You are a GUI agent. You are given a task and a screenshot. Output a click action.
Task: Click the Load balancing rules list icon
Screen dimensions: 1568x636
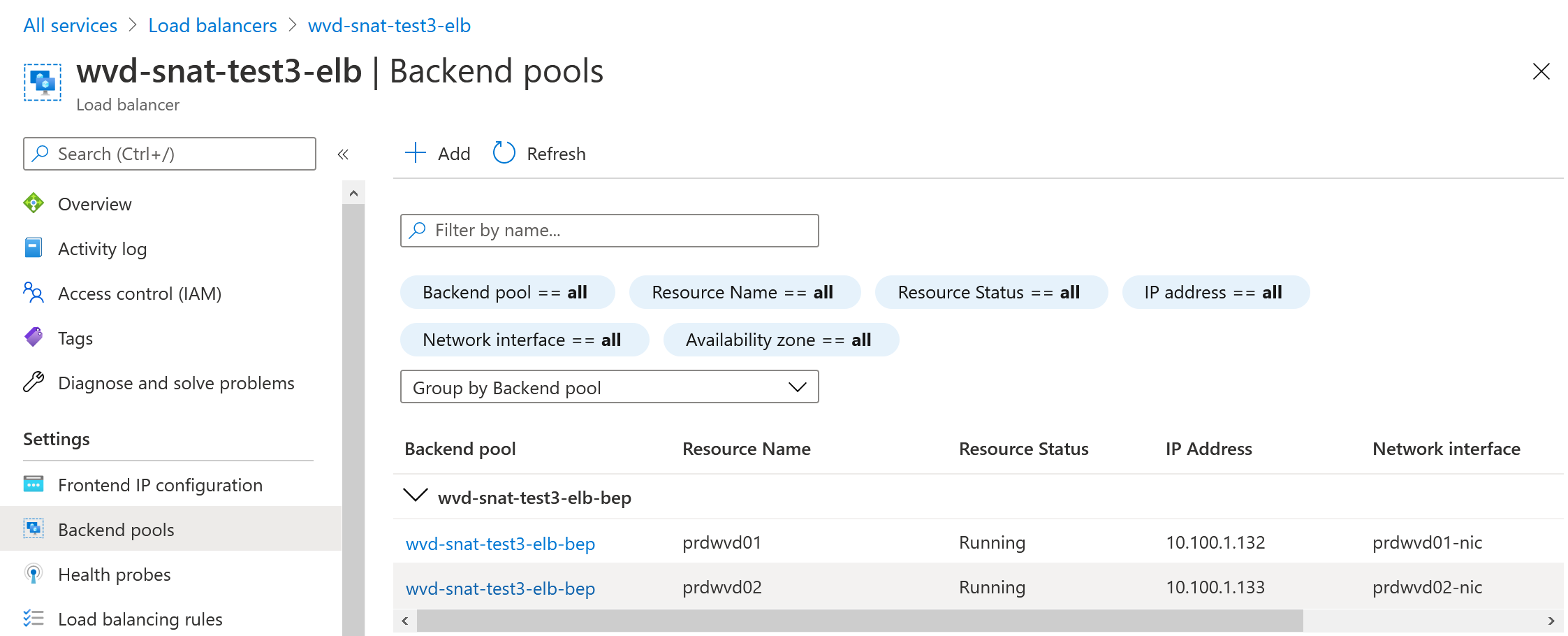click(34, 619)
